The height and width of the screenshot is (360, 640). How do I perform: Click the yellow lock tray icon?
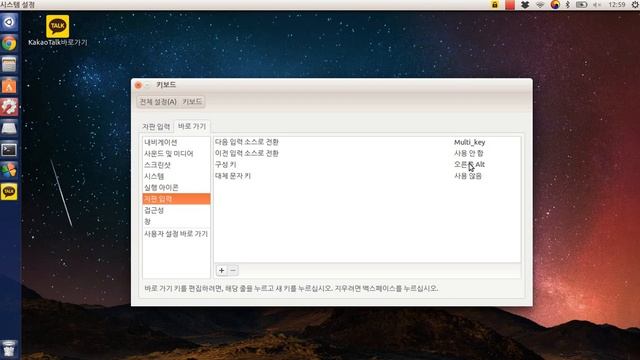tap(495, 4)
